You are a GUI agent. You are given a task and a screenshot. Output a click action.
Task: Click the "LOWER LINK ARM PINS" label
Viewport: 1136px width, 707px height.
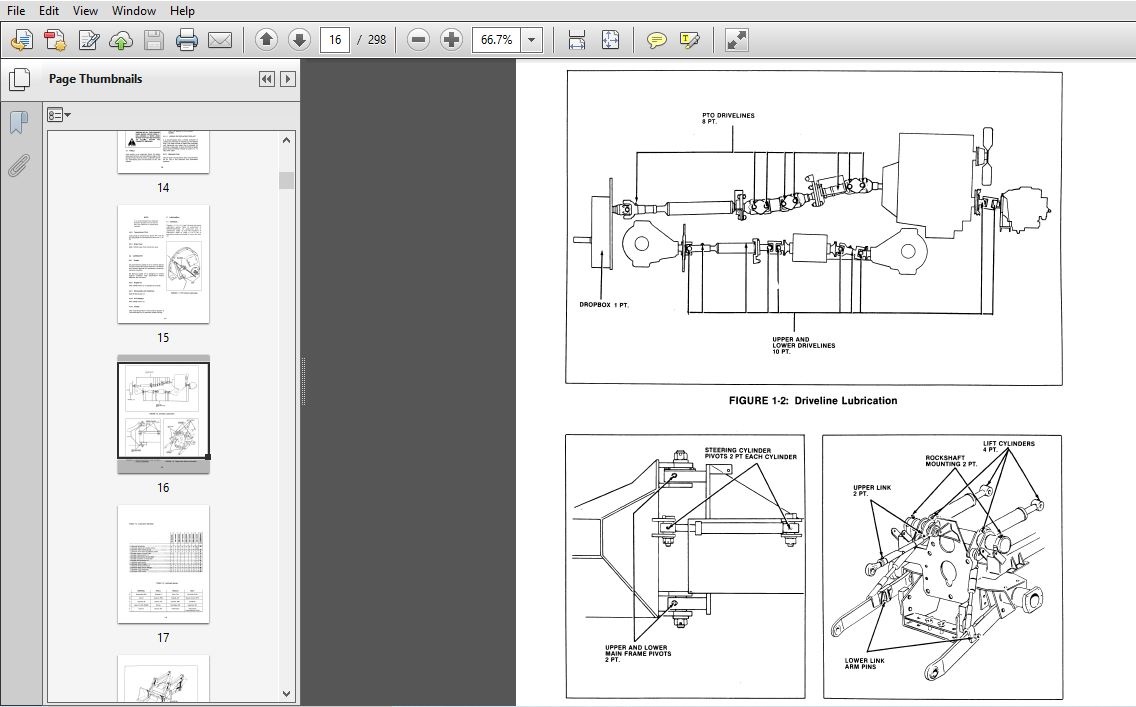[864, 664]
